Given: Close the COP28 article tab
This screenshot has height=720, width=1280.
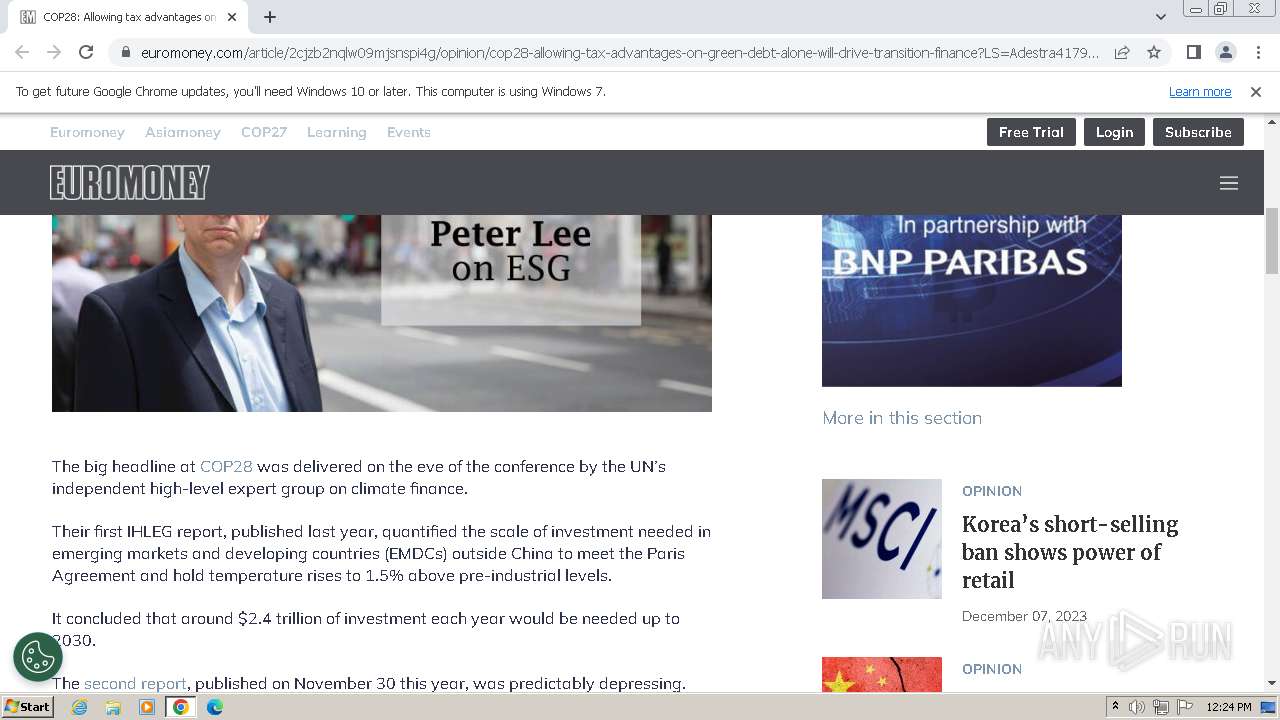Looking at the screenshot, I should 232,17.
